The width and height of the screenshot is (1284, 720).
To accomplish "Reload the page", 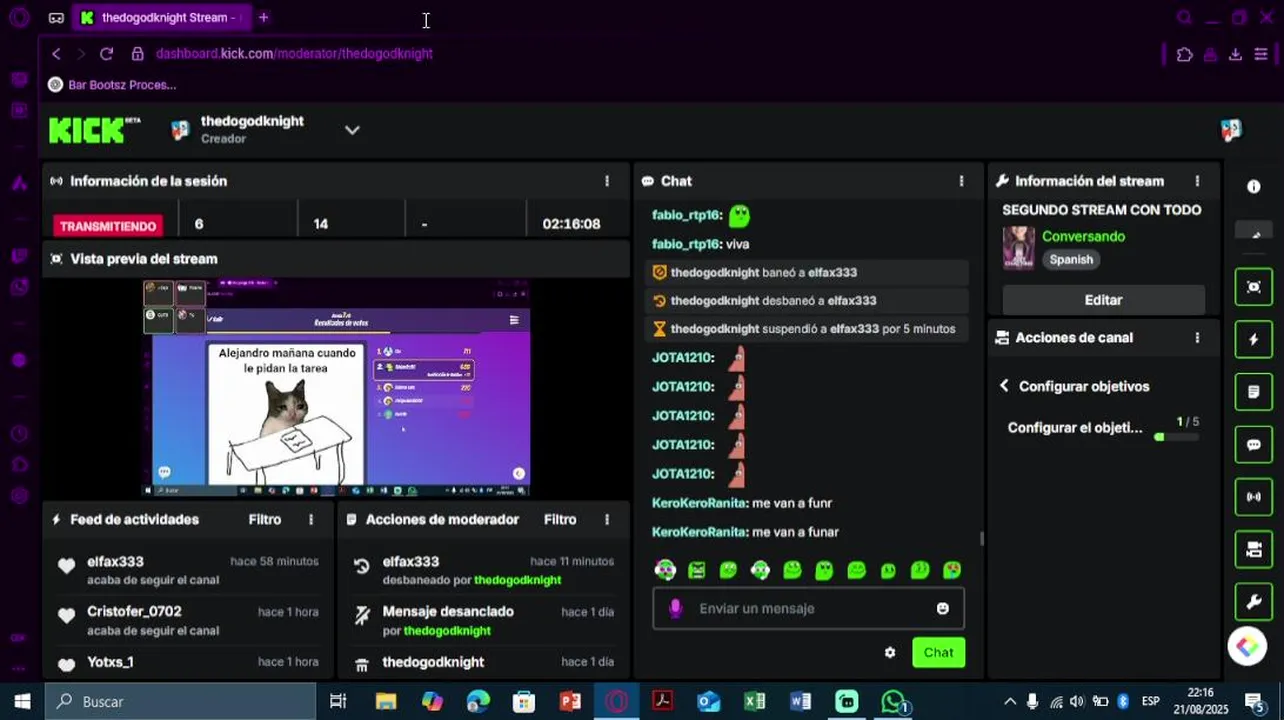I will (106, 54).
